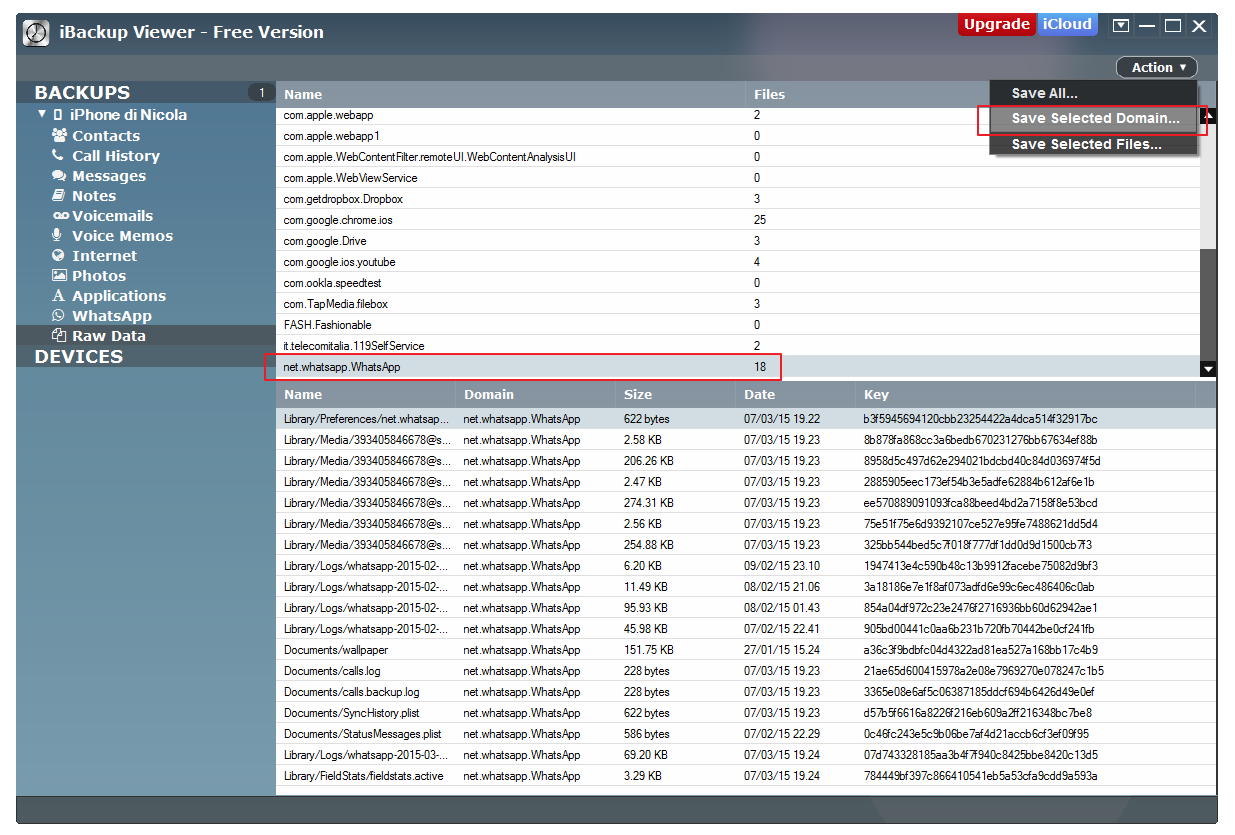Open Call History in the sidebar
Screen dimensions: 1235x835
pyautogui.click(x=116, y=155)
